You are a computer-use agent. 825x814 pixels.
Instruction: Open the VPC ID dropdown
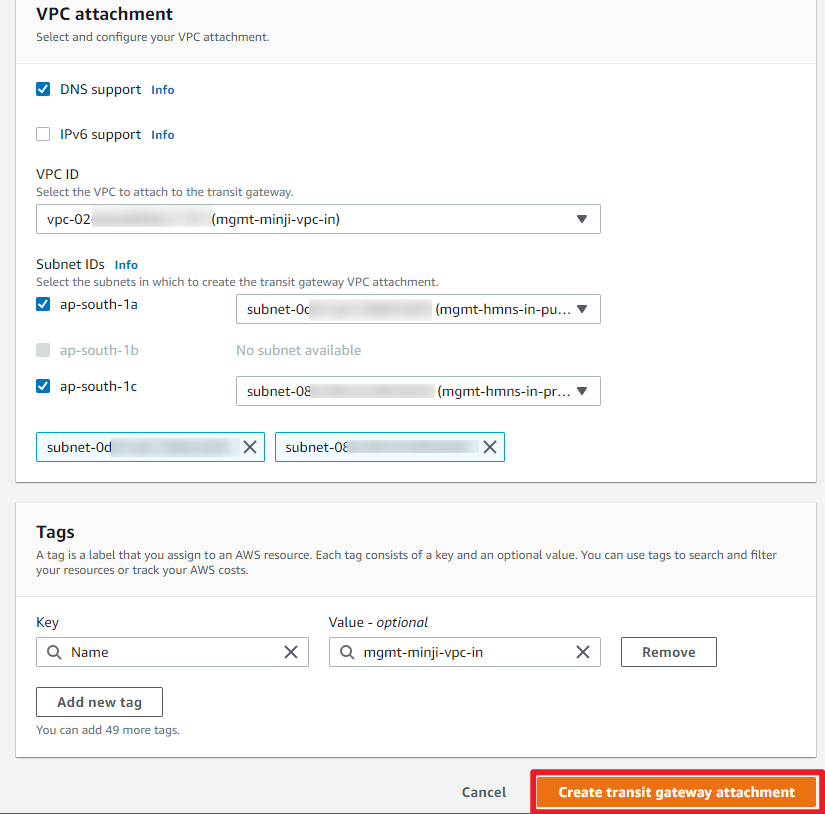click(x=318, y=219)
